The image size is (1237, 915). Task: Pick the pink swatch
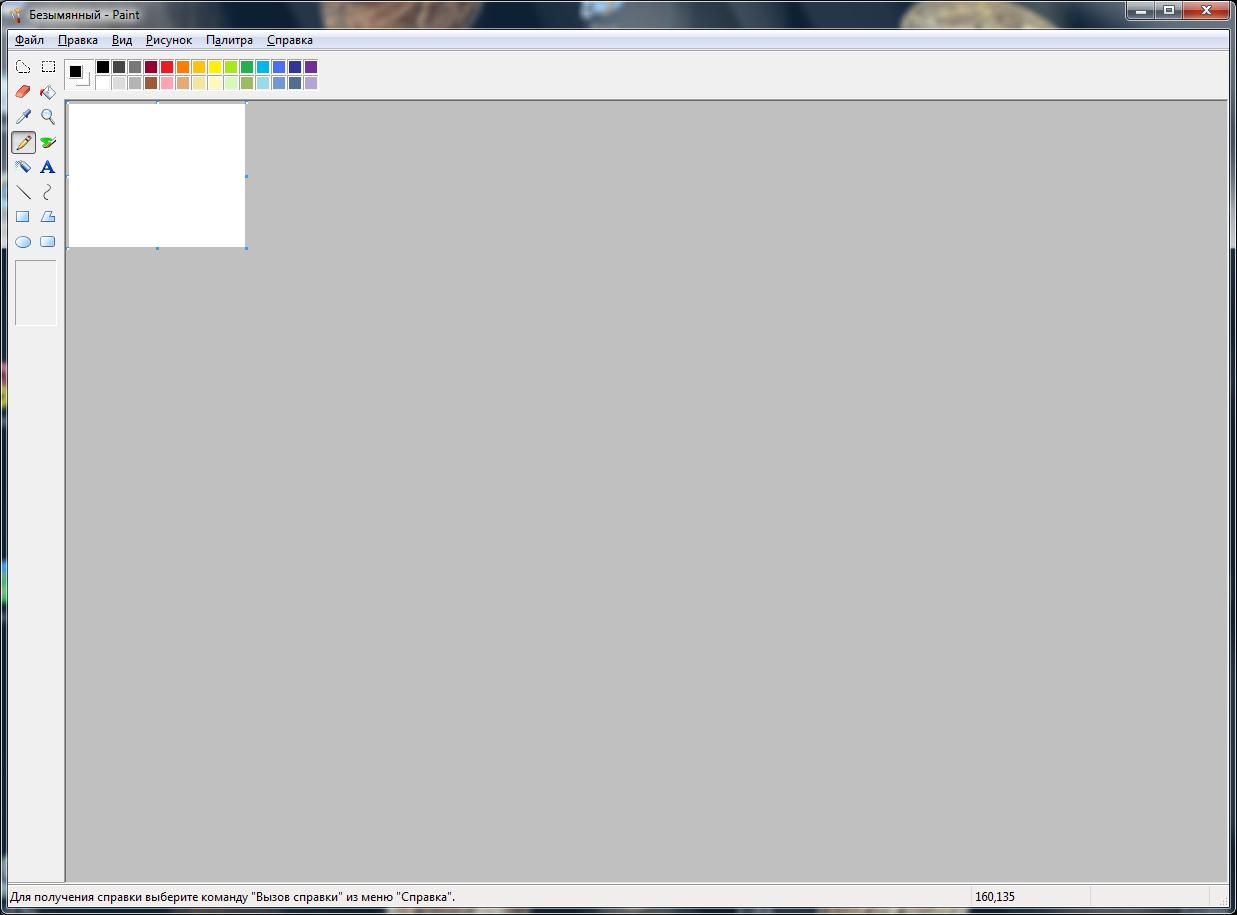167,83
